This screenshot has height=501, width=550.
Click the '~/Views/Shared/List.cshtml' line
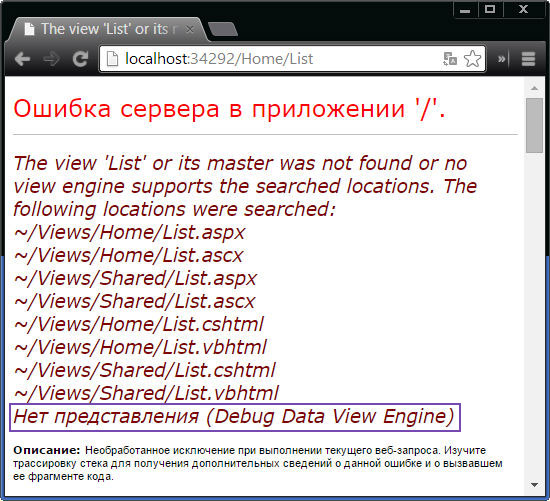tap(144, 370)
